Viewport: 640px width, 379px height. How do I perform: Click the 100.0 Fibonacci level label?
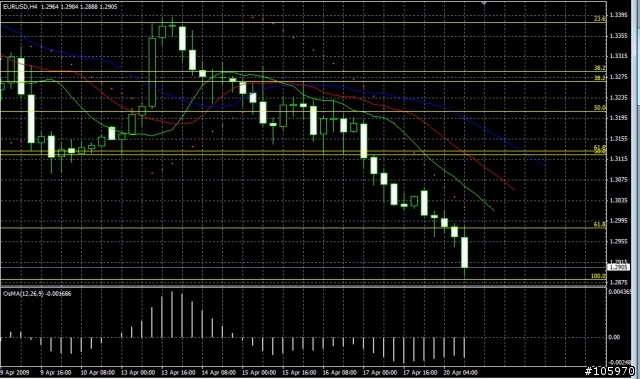pos(598,276)
